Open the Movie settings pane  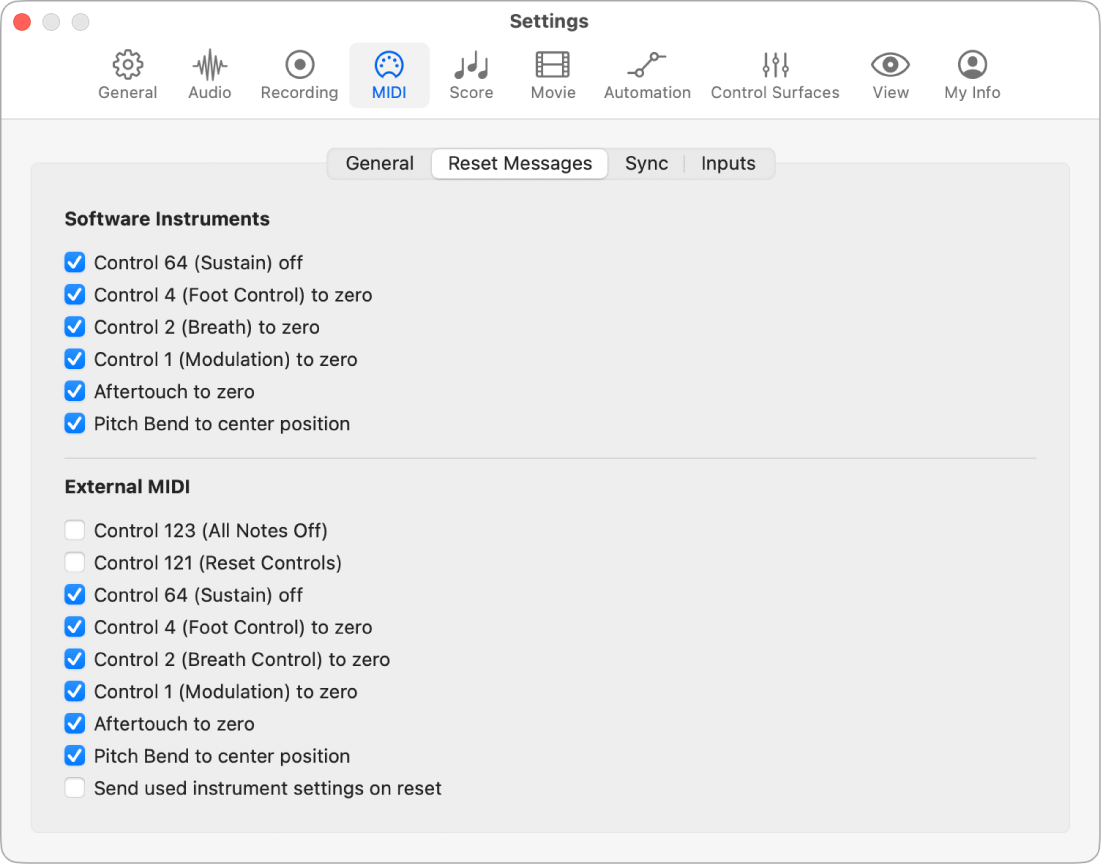[x=553, y=72]
